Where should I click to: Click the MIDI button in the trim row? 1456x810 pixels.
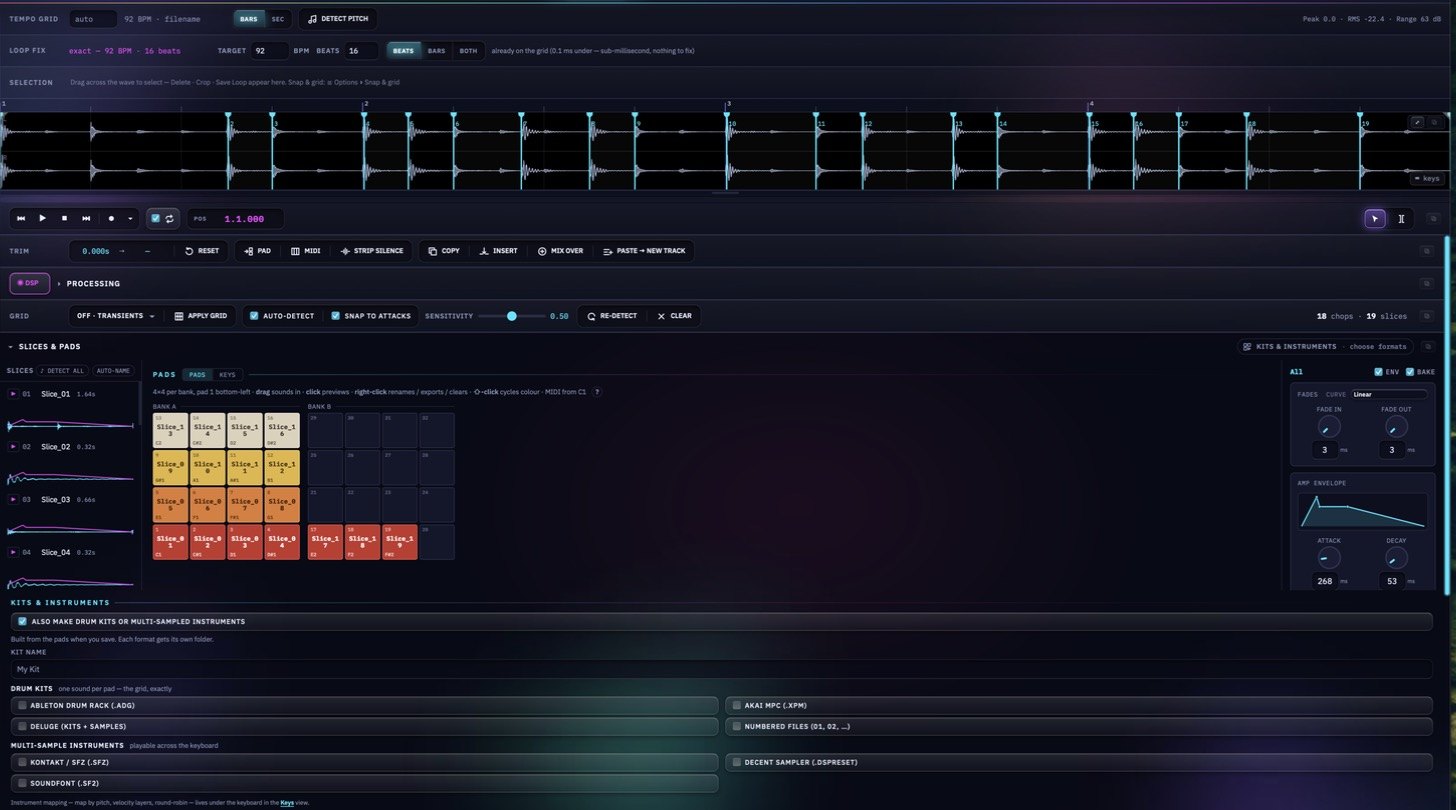click(x=306, y=251)
